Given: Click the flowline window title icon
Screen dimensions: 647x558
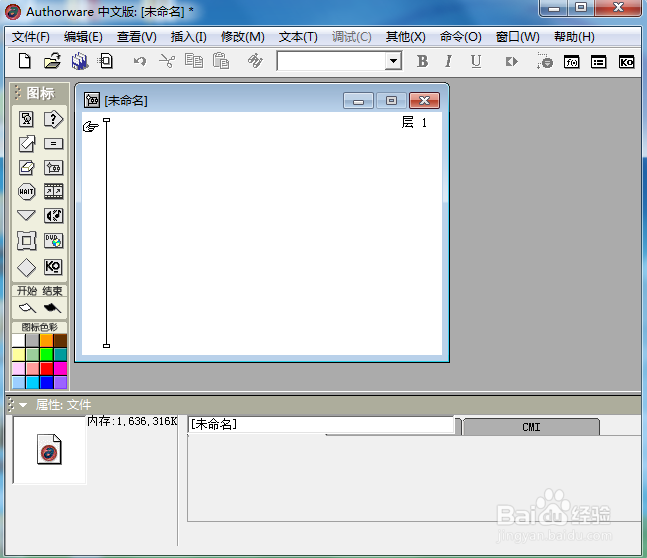Looking at the screenshot, I should pyautogui.click(x=92, y=100).
